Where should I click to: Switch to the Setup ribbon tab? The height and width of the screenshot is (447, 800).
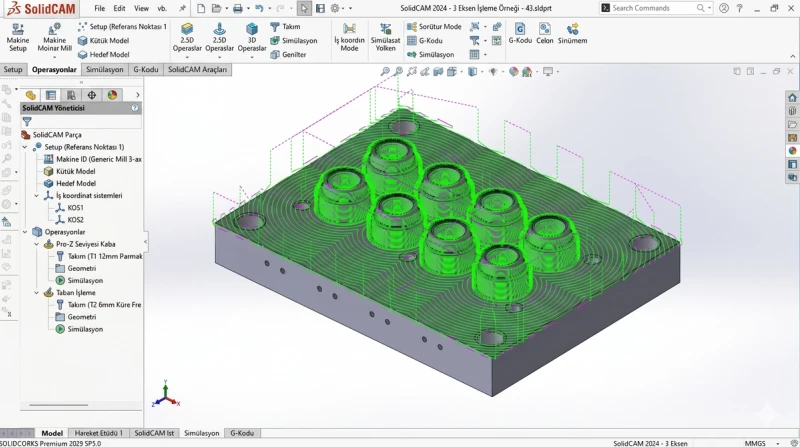point(13,69)
